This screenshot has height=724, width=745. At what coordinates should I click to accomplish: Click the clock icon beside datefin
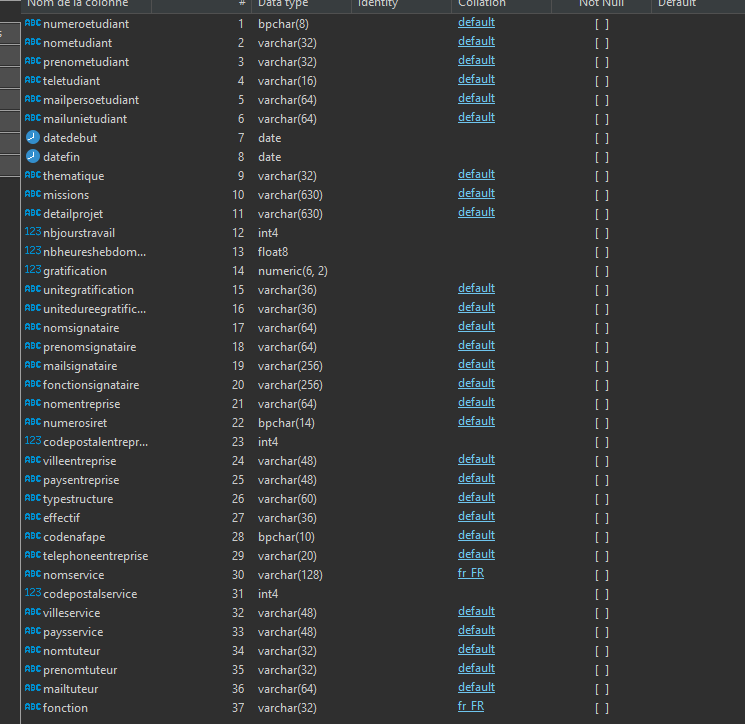pos(33,157)
